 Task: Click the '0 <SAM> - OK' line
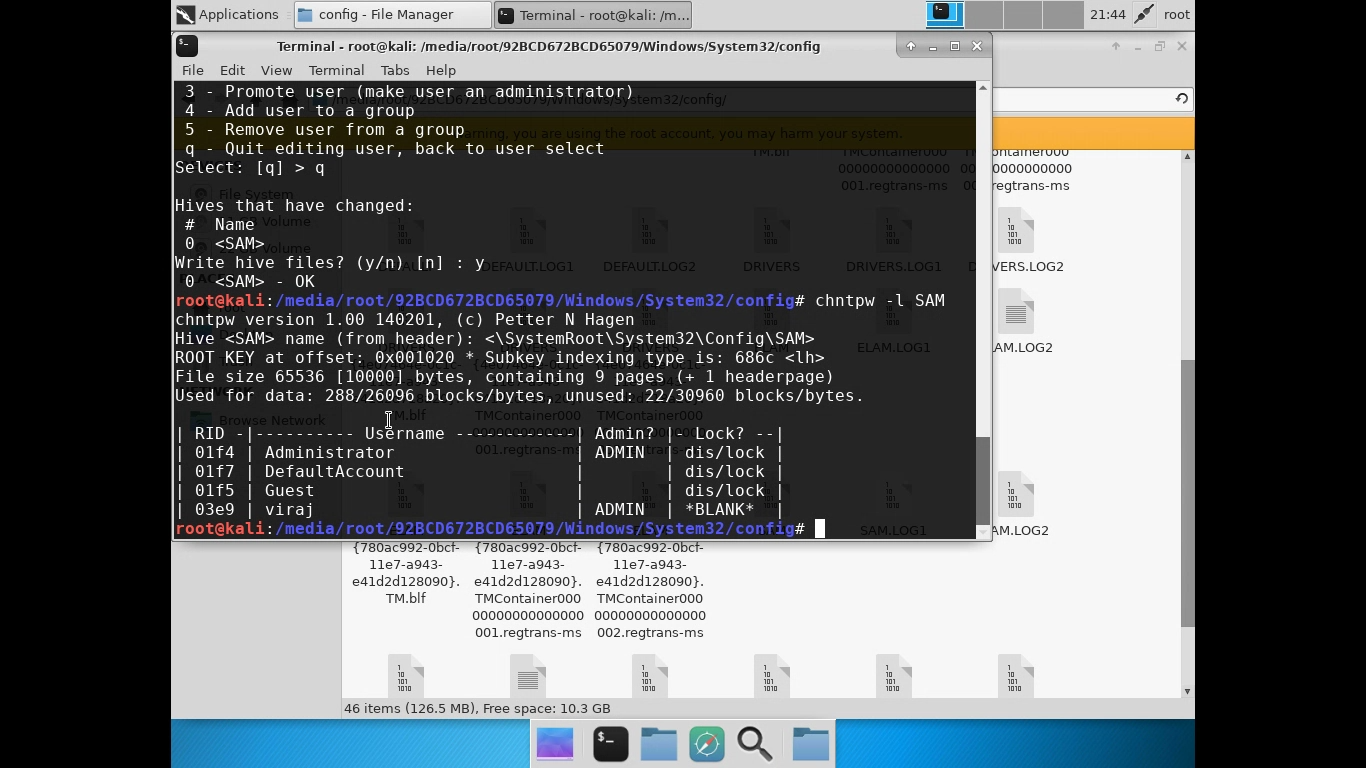pyautogui.click(x=250, y=281)
